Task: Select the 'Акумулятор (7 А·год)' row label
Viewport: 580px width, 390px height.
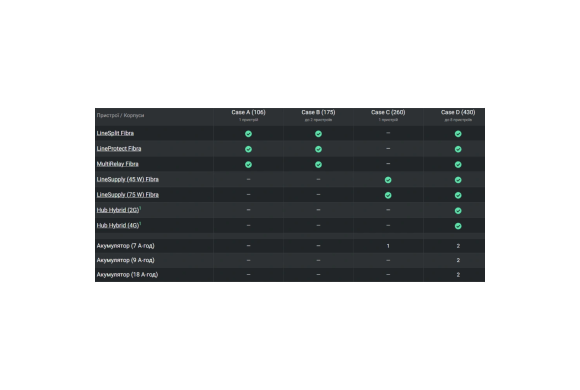Action: (x=125, y=246)
